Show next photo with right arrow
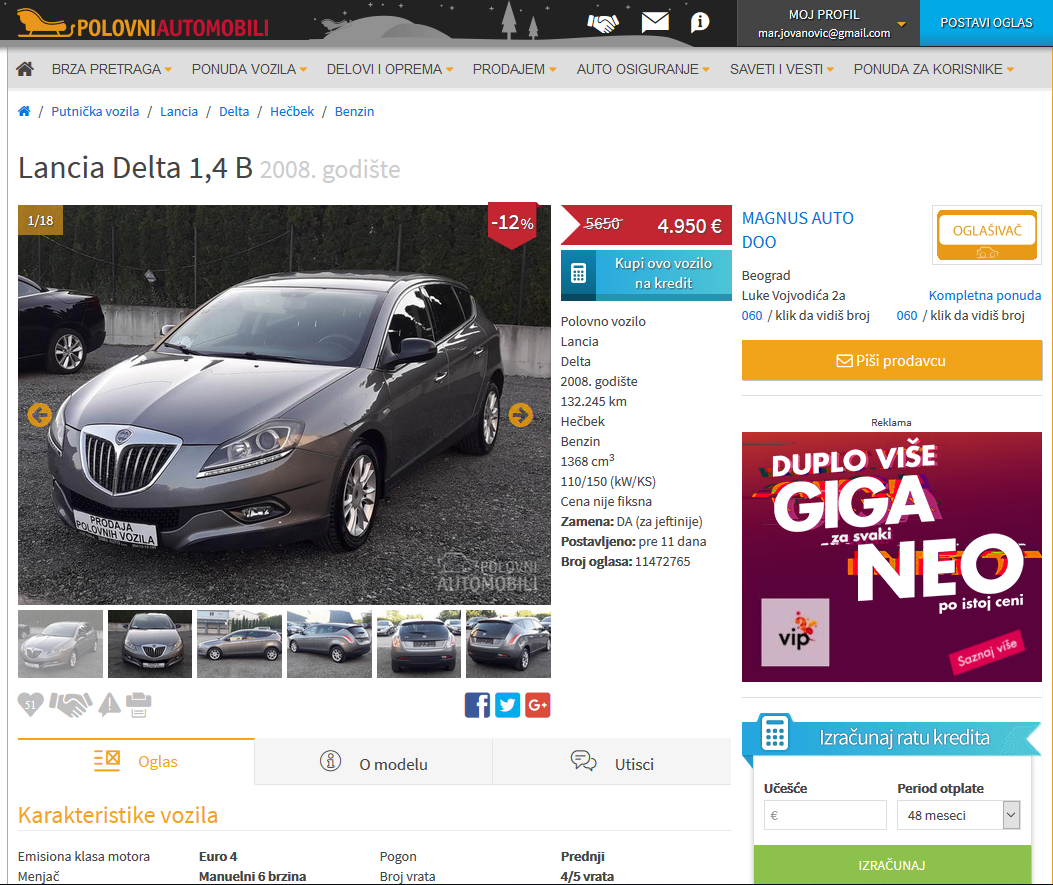Viewport: 1053px width, 885px height. [x=520, y=415]
